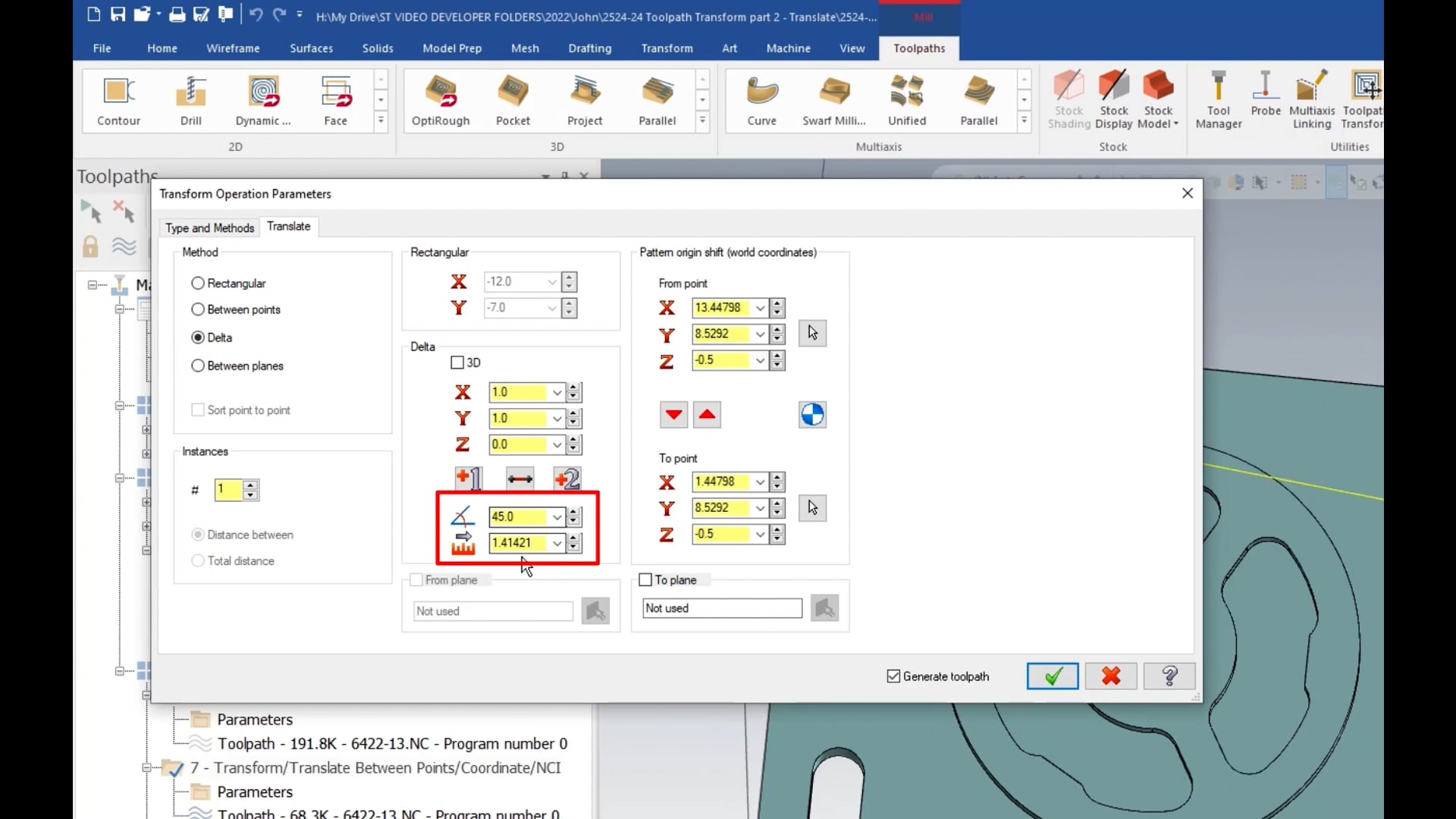Click the green checkmark OK button
This screenshot has height=819, width=1456.
[1052, 676]
